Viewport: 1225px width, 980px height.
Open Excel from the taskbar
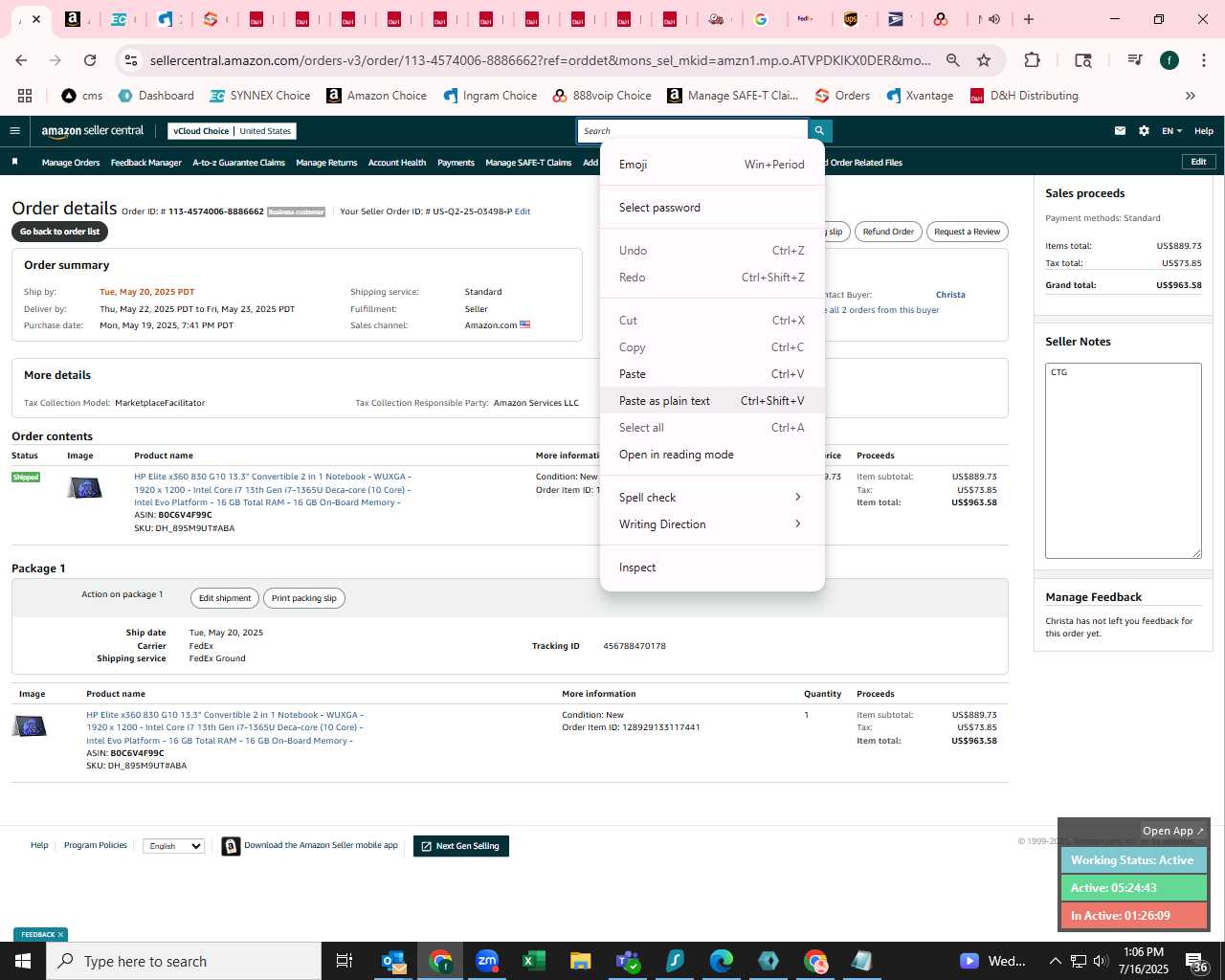tap(533, 961)
